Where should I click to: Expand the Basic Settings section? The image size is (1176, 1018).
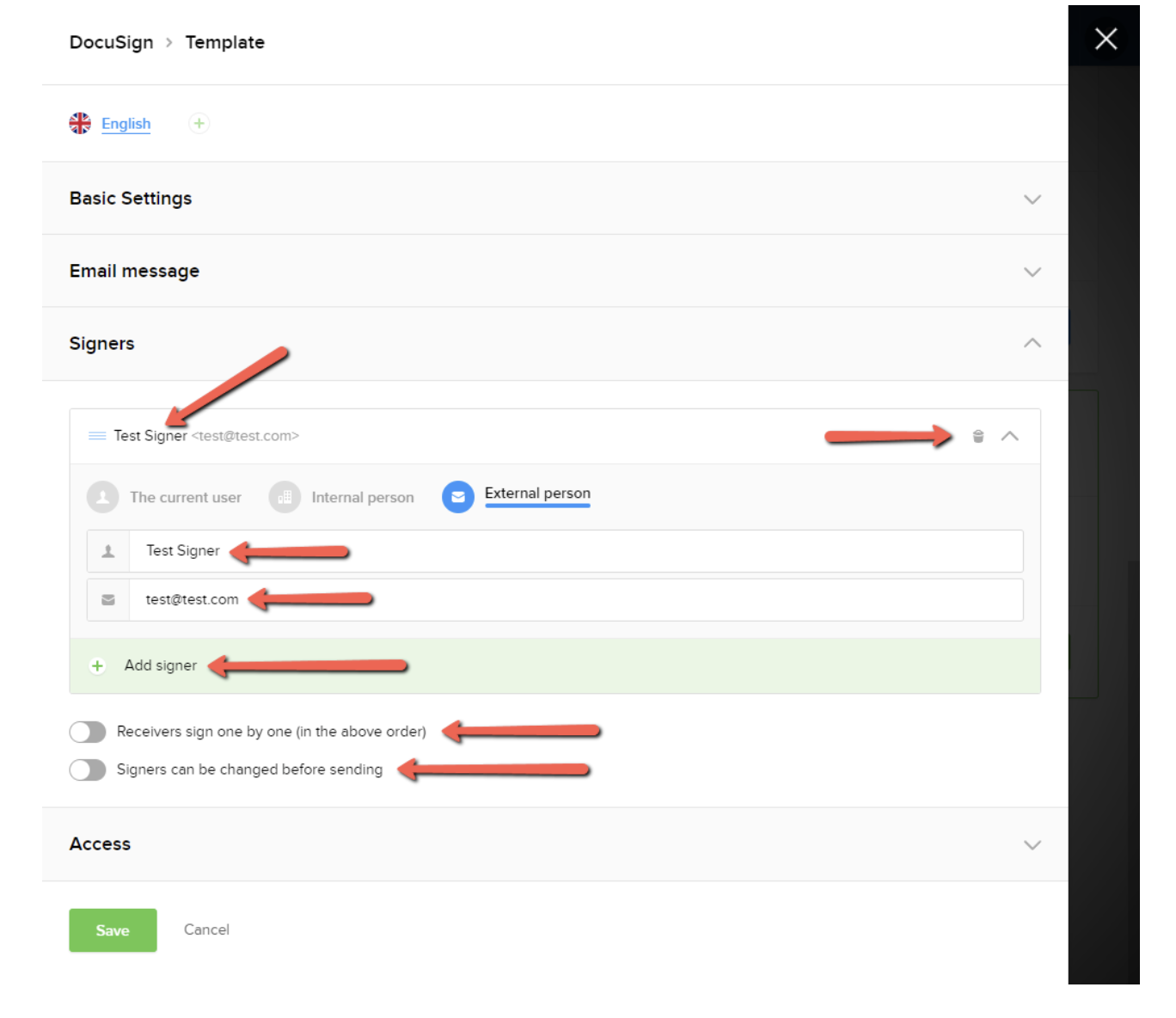[1032, 199]
